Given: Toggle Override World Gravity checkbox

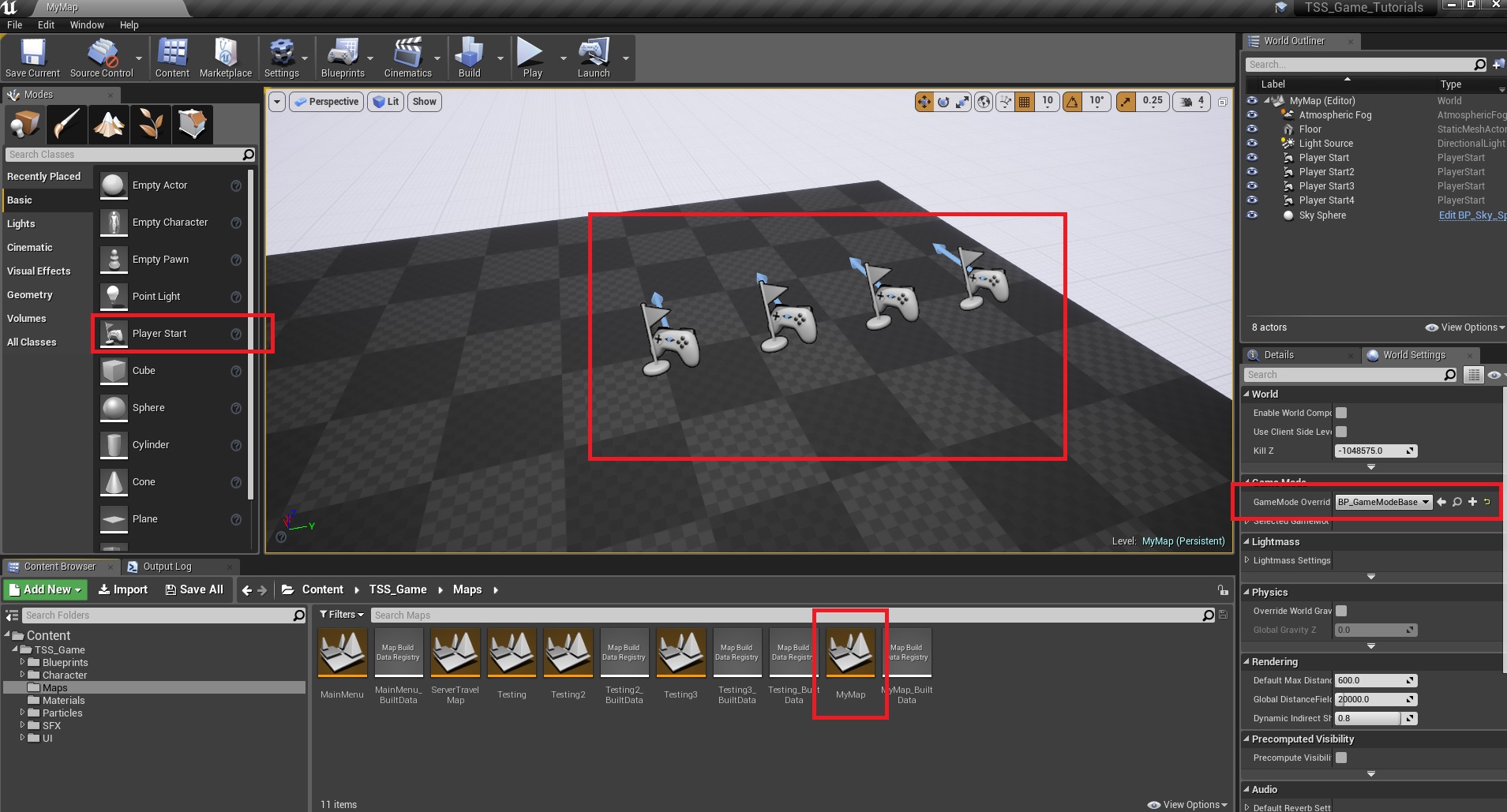Looking at the screenshot, I should click(1341, 611).
